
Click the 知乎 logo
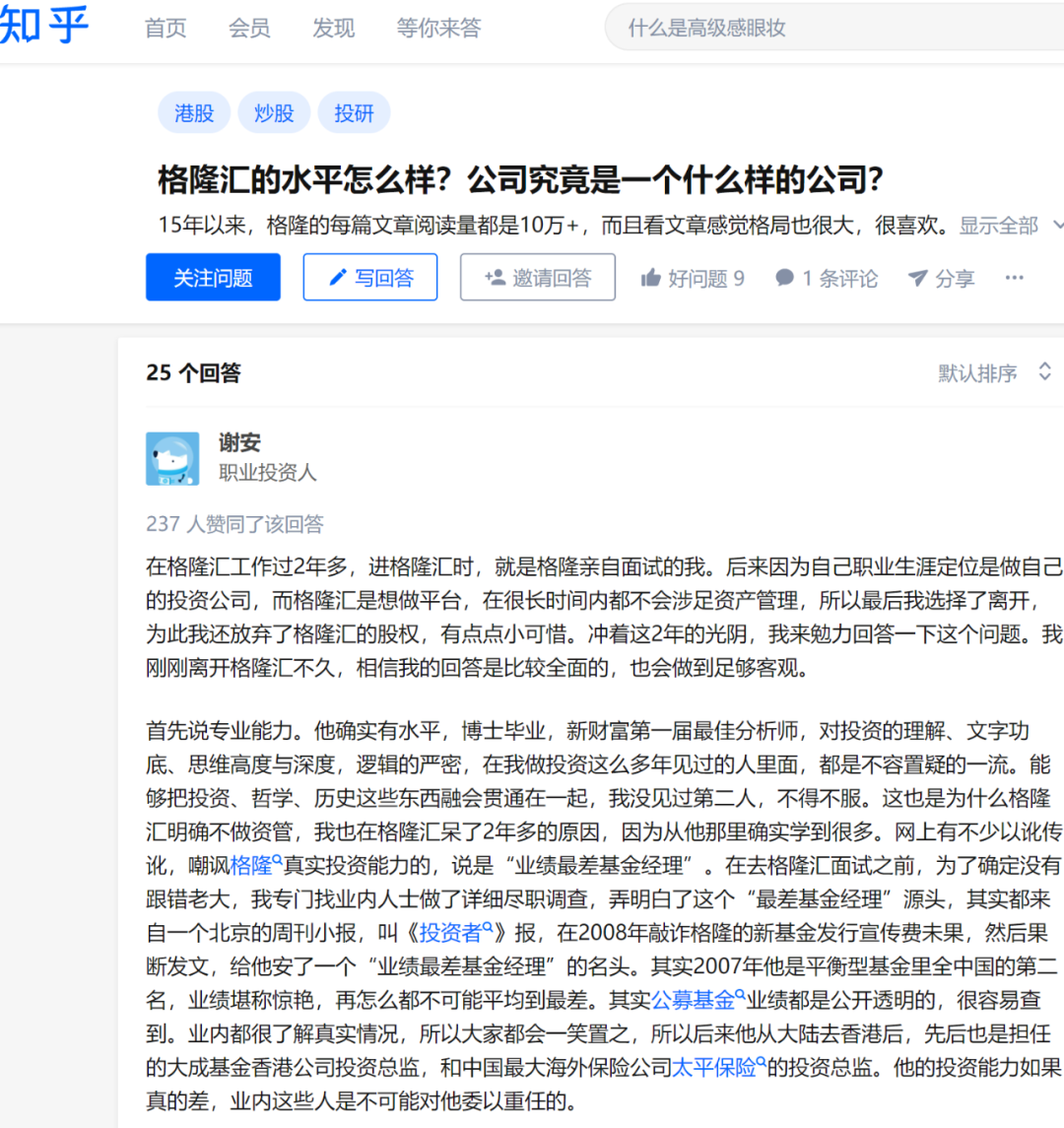43,26
